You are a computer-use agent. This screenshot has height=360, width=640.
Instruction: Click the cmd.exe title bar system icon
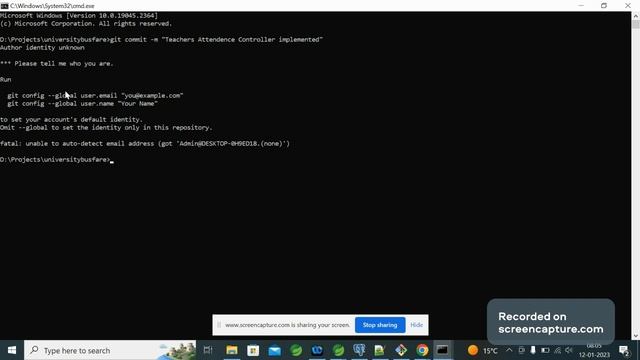coord(4,6)
